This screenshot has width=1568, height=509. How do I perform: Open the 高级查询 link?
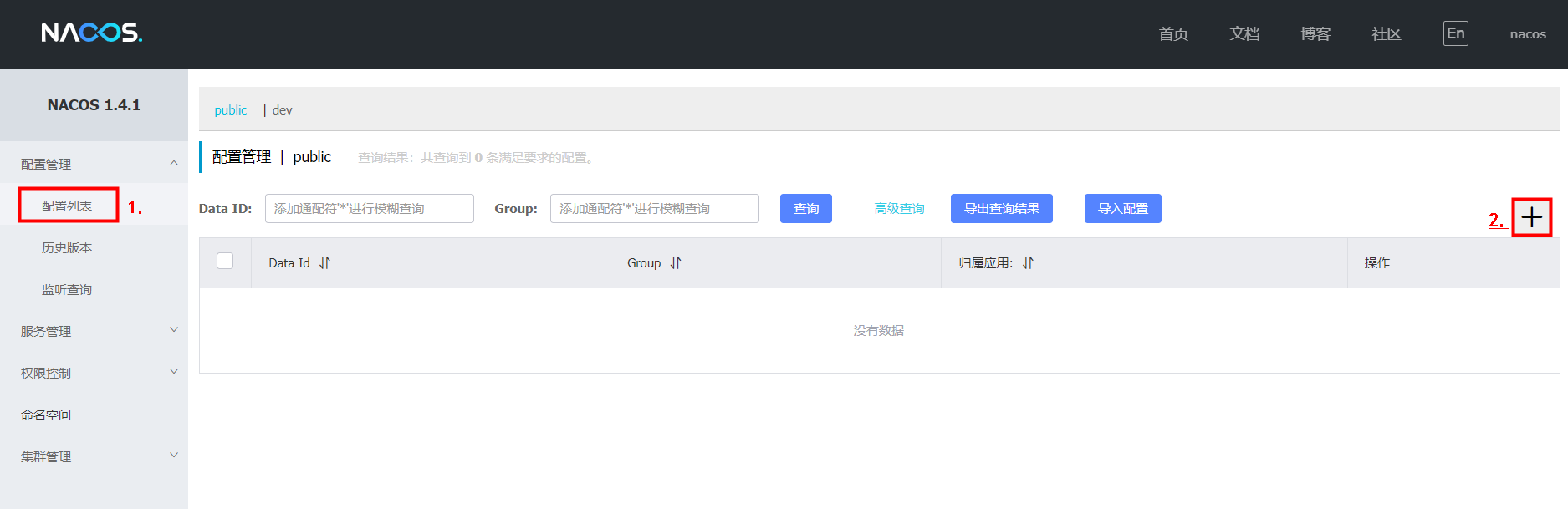899,209
